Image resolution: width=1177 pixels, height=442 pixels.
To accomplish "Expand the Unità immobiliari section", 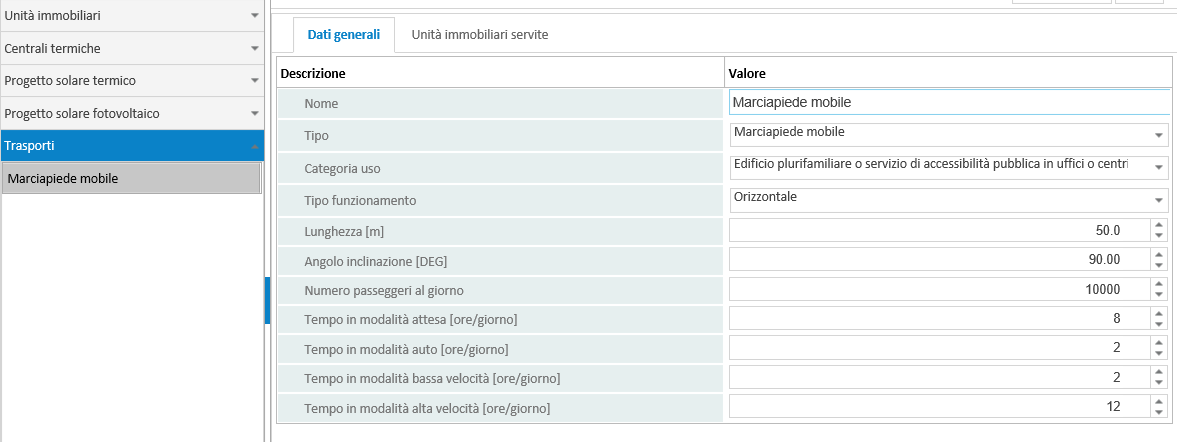I will tap(131, 16).
